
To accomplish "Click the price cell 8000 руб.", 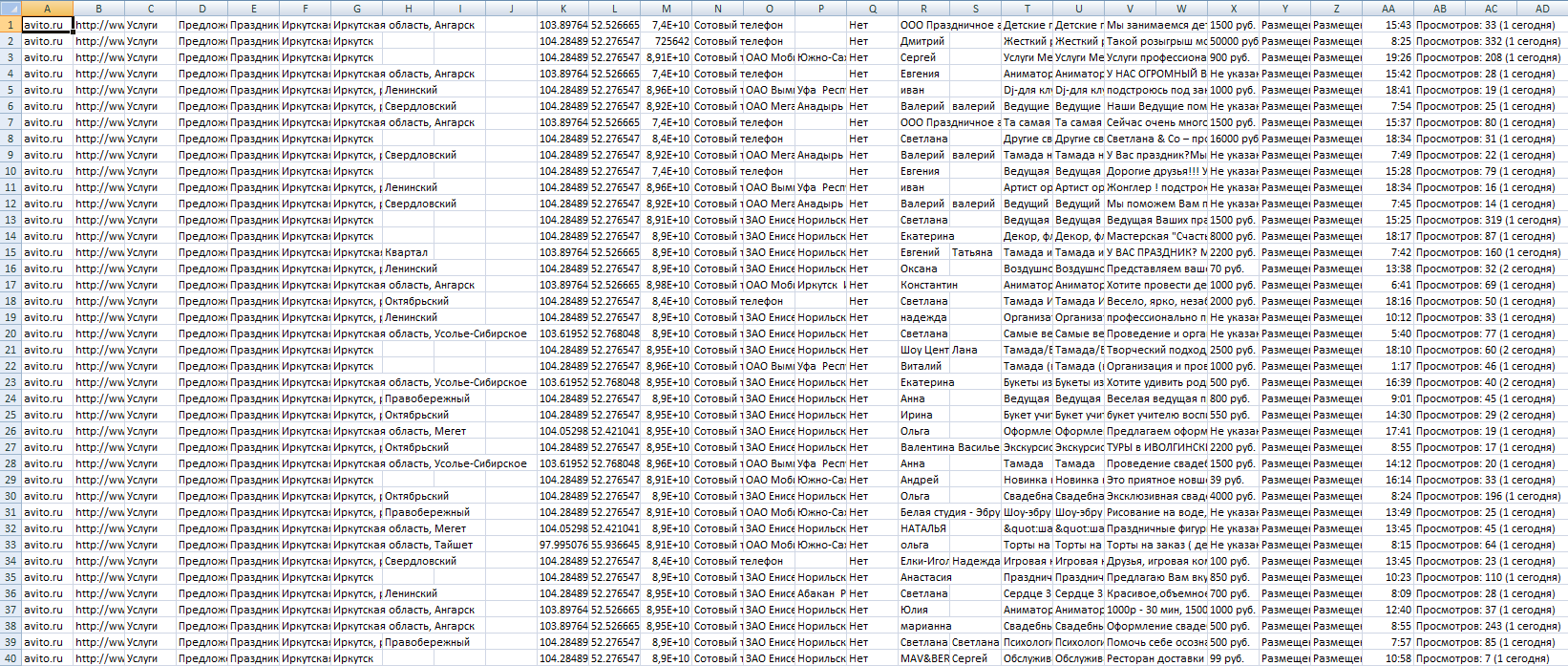I will tap(1233, 236).
